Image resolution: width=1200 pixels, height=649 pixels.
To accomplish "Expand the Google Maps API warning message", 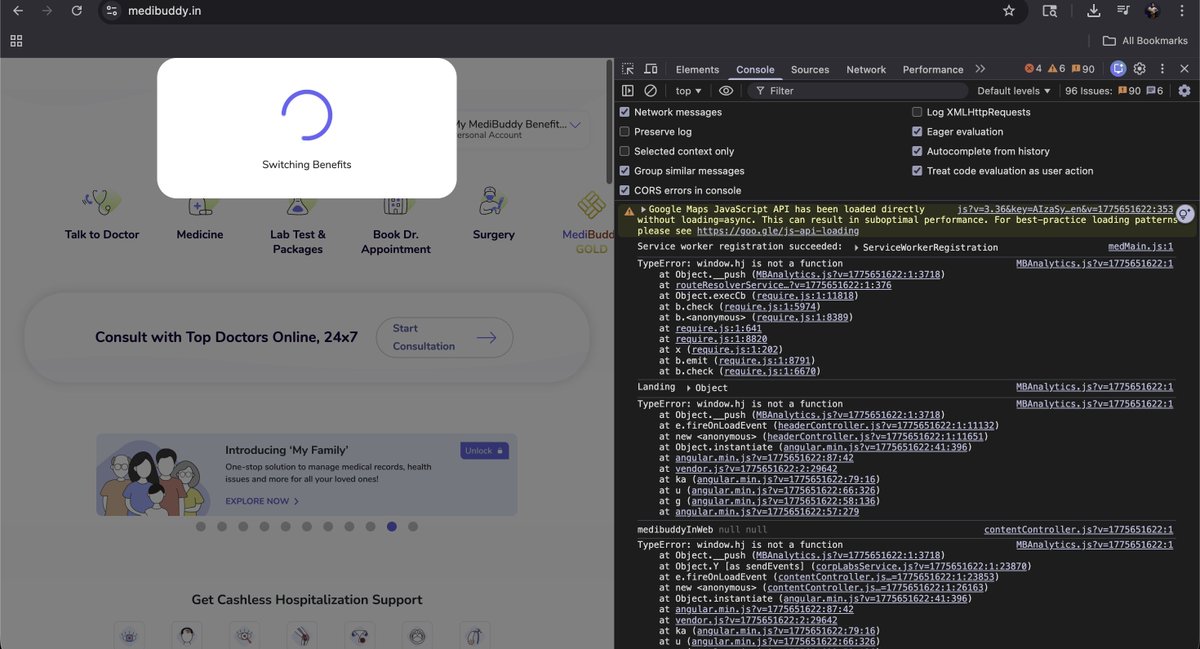I will pyautogui.click(x=644, y=210).
